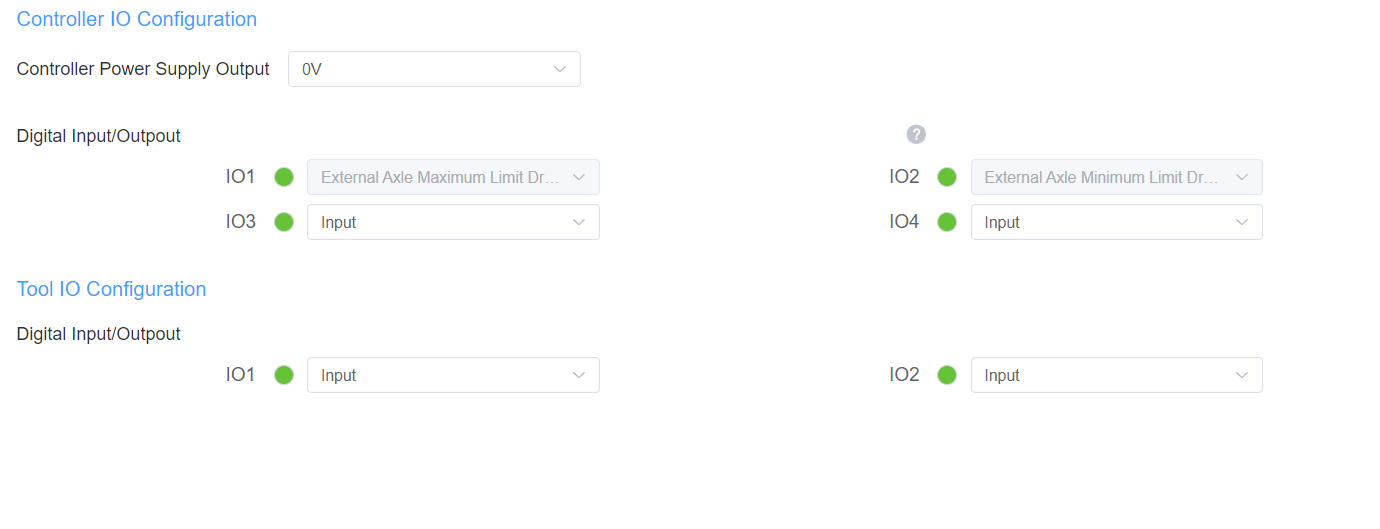Viewport: 1380px width, 529px height.
Task: Toggle Tool IO1 green status indicator
Action: 284,375
